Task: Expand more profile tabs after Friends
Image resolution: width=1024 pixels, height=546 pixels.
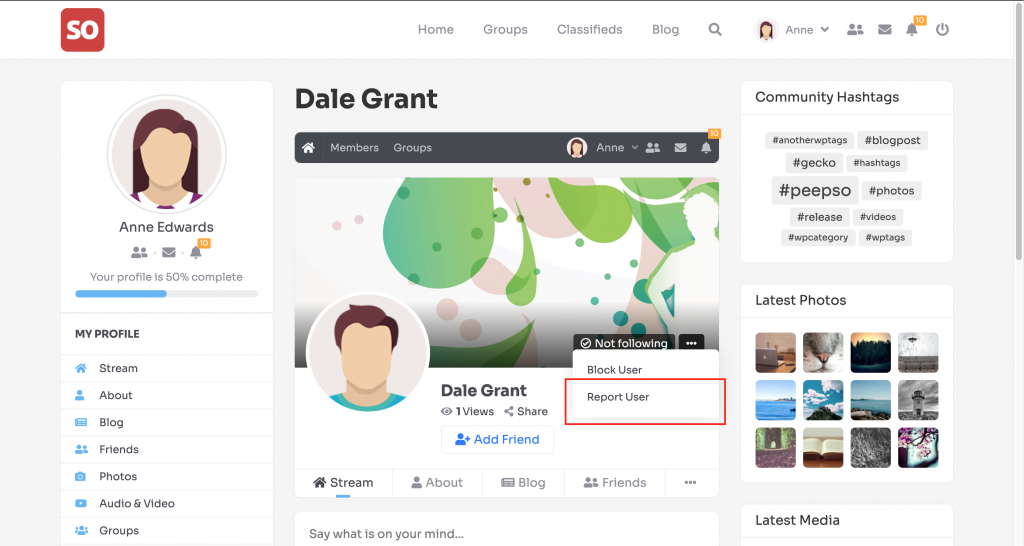Action: point(690,482)
